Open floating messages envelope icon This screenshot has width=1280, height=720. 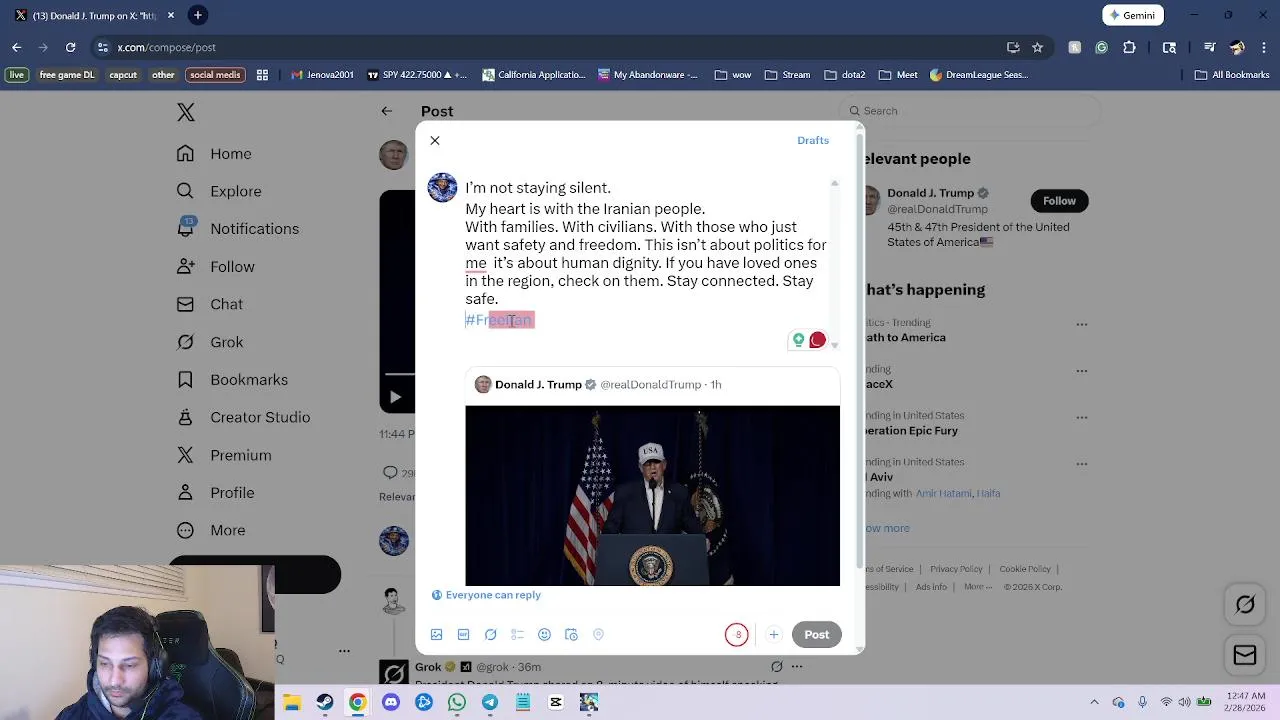click(x=1245, y=655)
